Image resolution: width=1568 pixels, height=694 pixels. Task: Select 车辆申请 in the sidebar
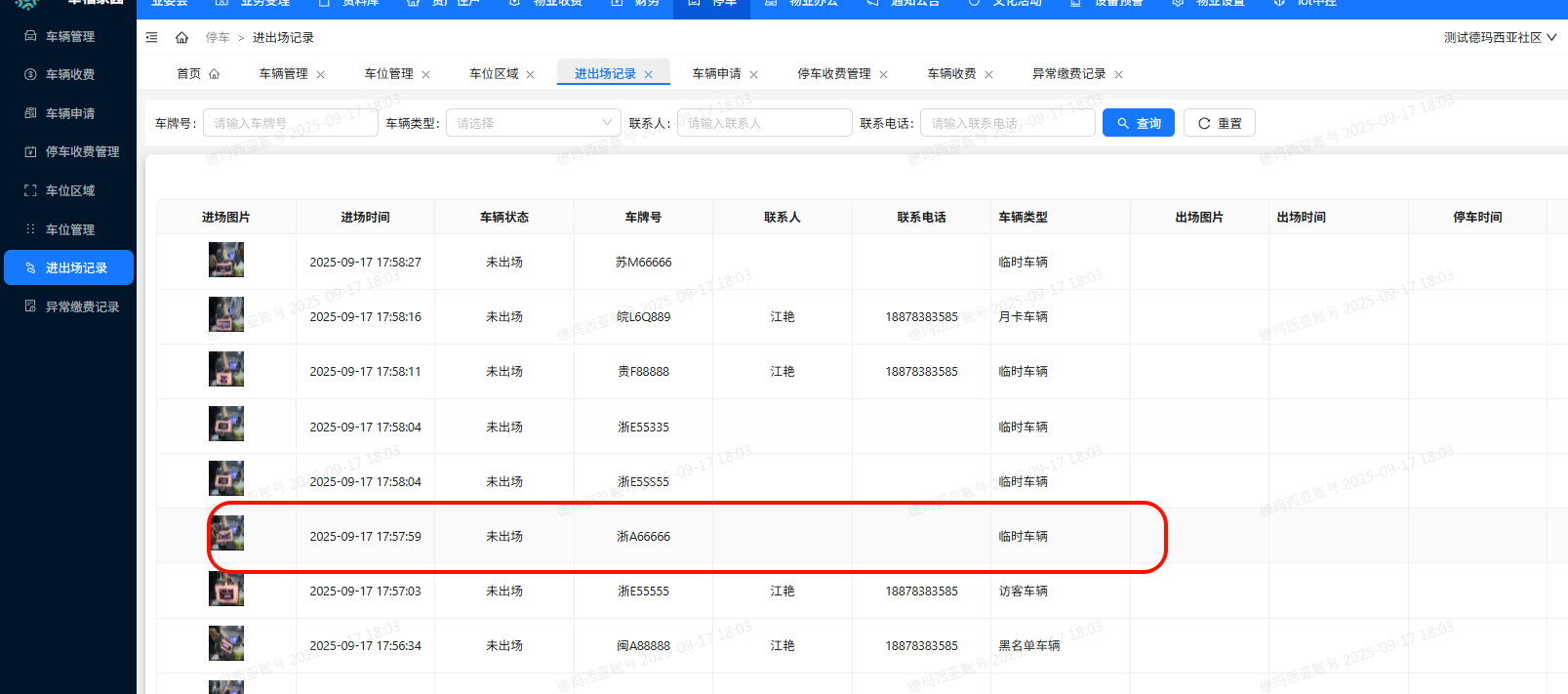[x=69, y=113]
